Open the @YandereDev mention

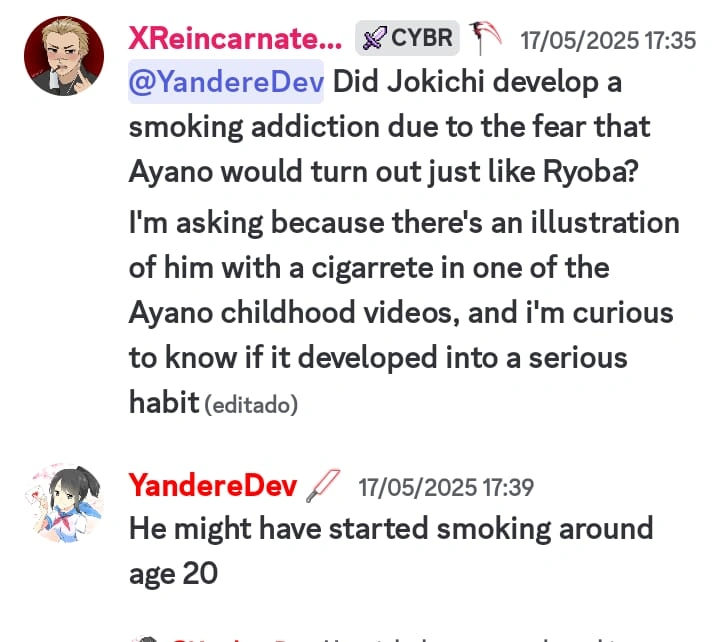[x=226, y=82]
